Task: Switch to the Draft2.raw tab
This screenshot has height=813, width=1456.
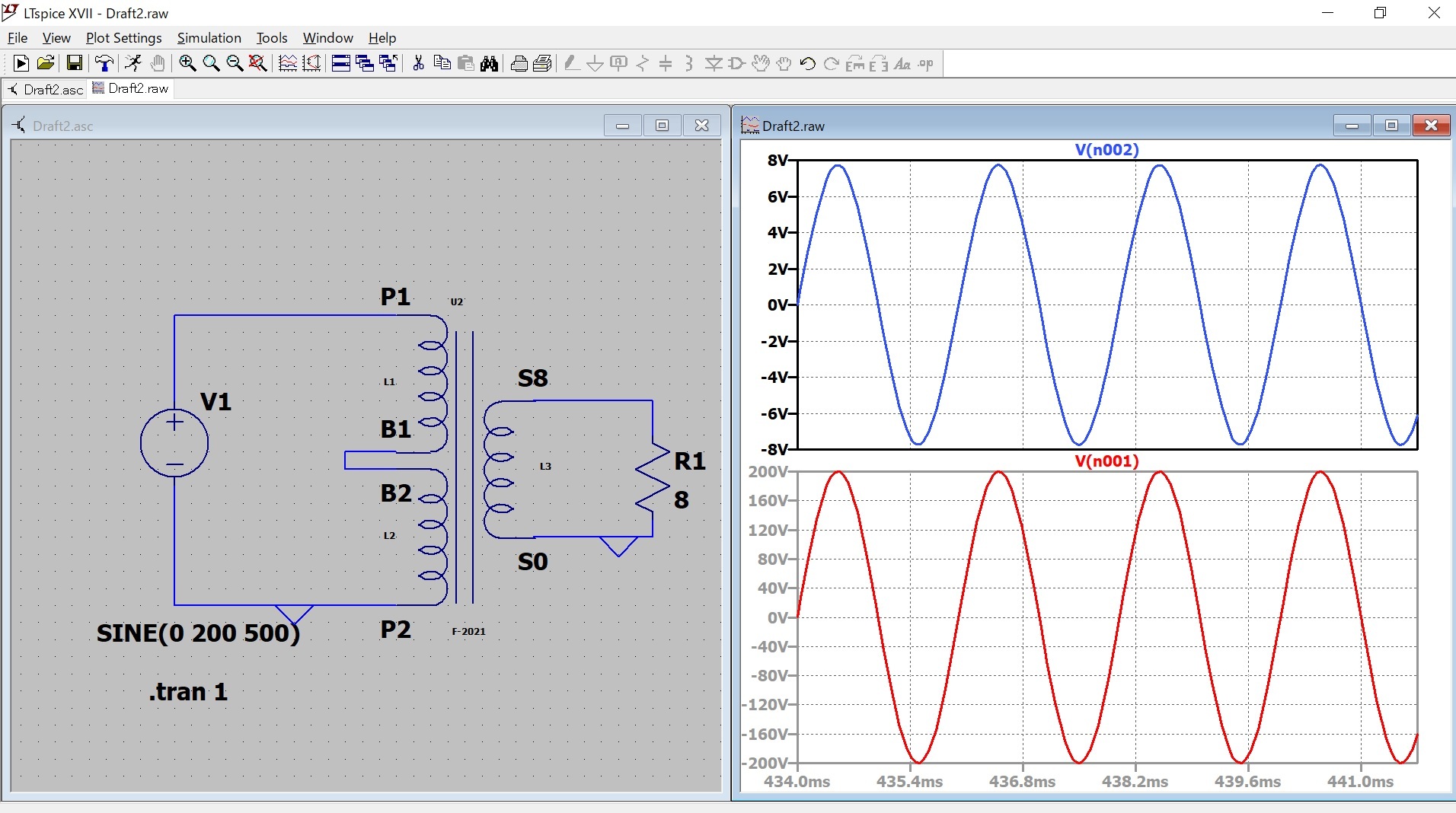Action: click(131, 88)
